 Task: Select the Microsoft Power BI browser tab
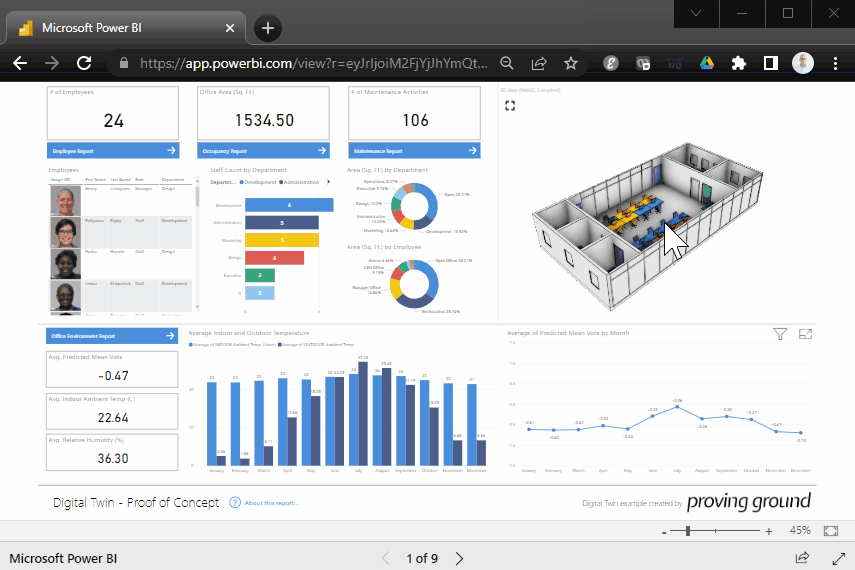point(125,28)
